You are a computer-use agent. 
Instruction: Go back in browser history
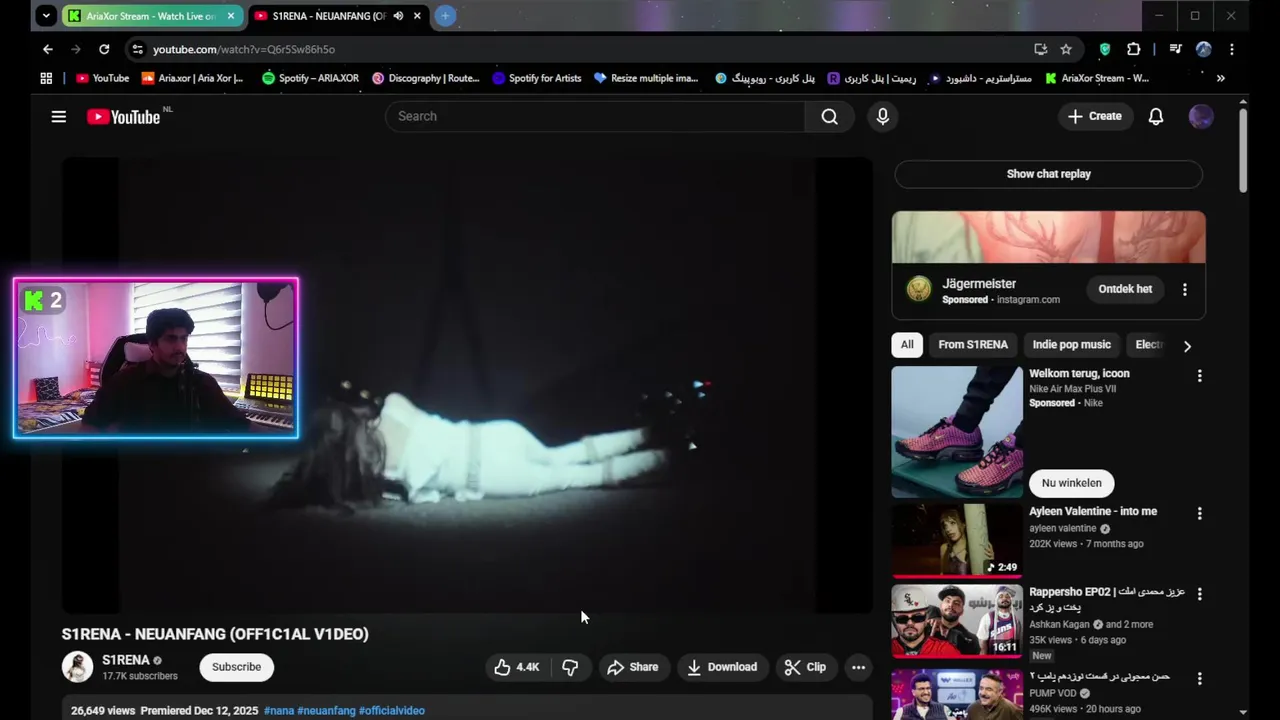click(x=48, y=49)
